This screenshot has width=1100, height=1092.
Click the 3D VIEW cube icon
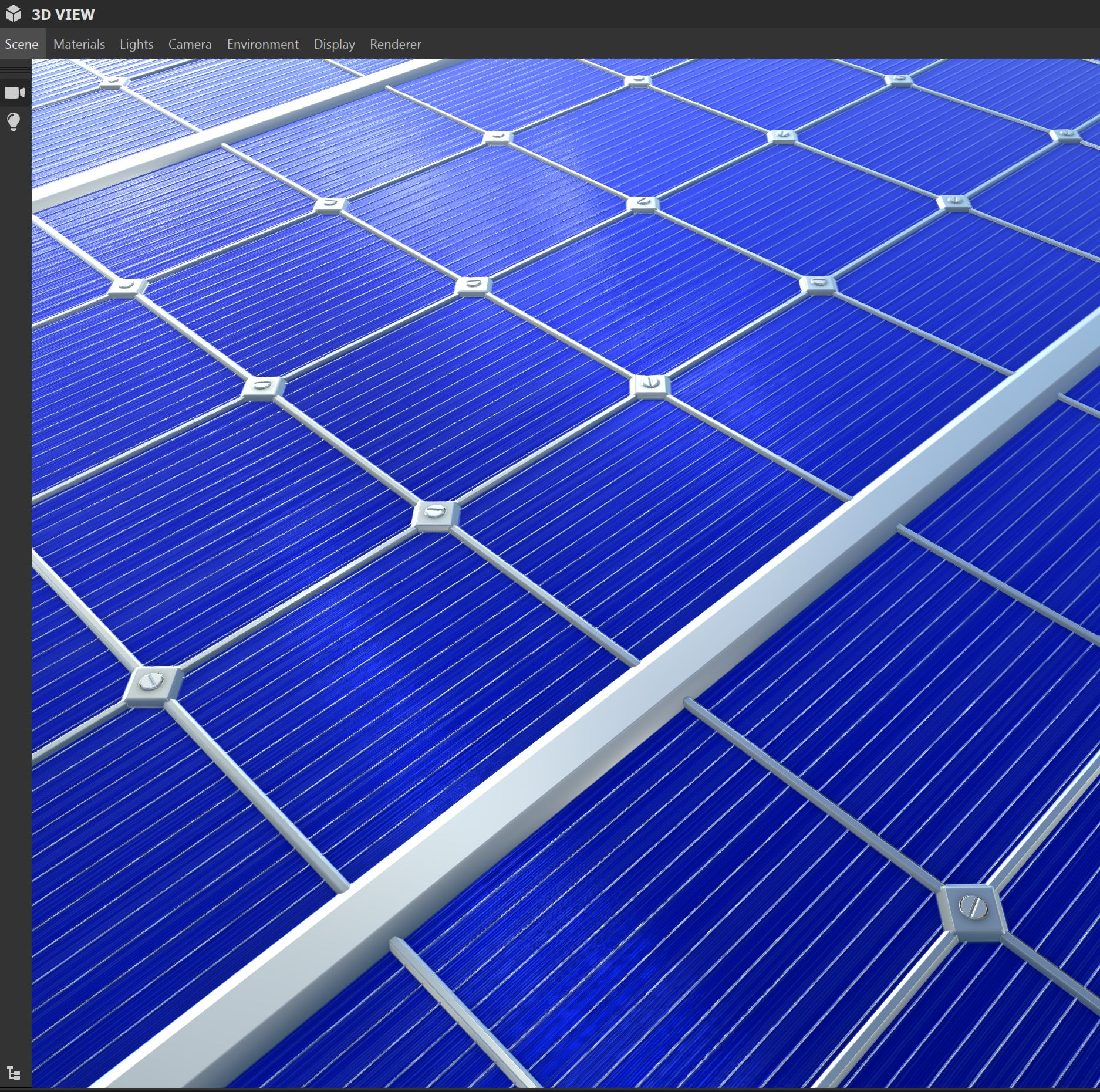pos(14,14)
